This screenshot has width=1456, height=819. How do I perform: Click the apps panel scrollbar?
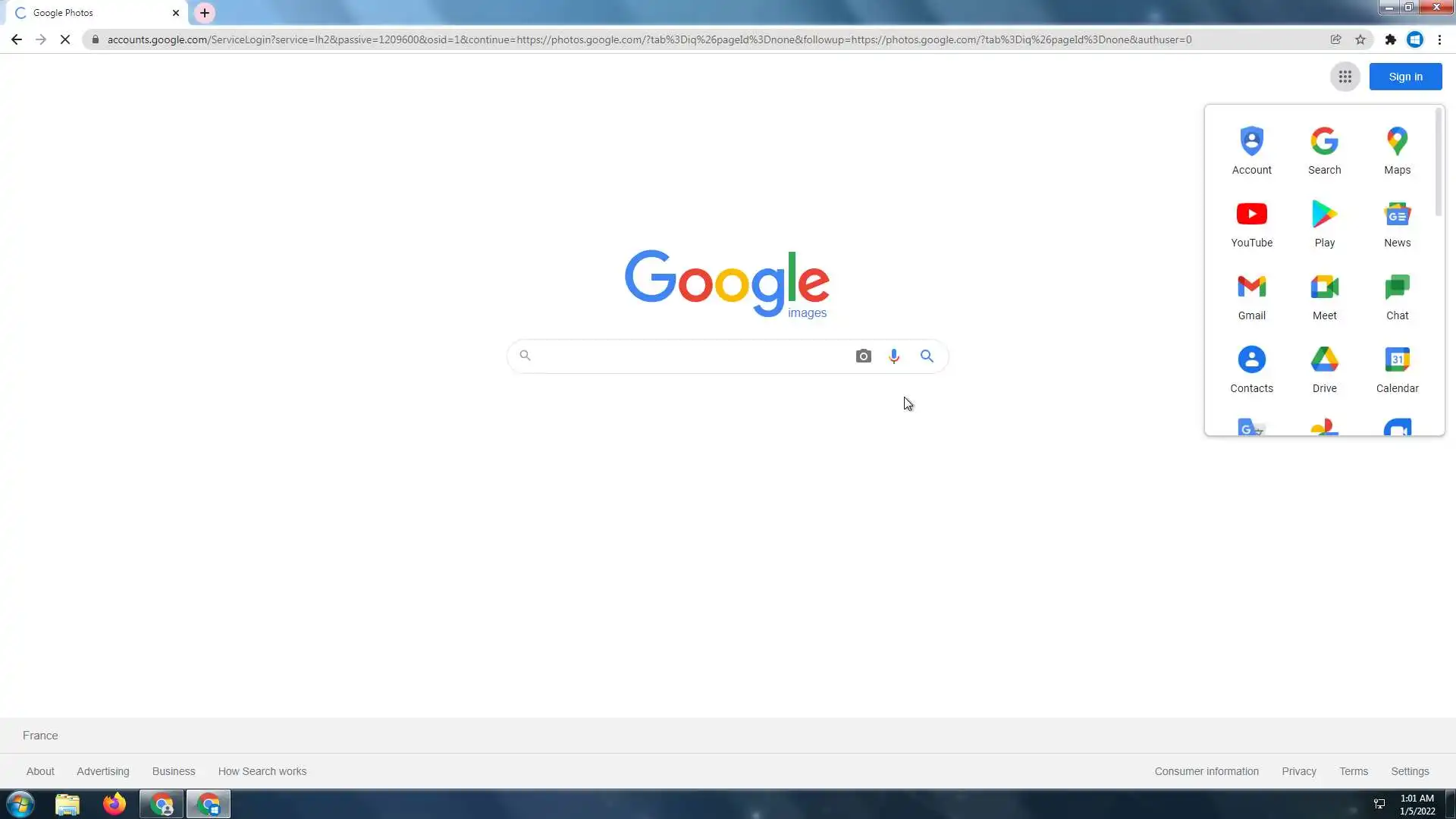(x=1438, y=163)
